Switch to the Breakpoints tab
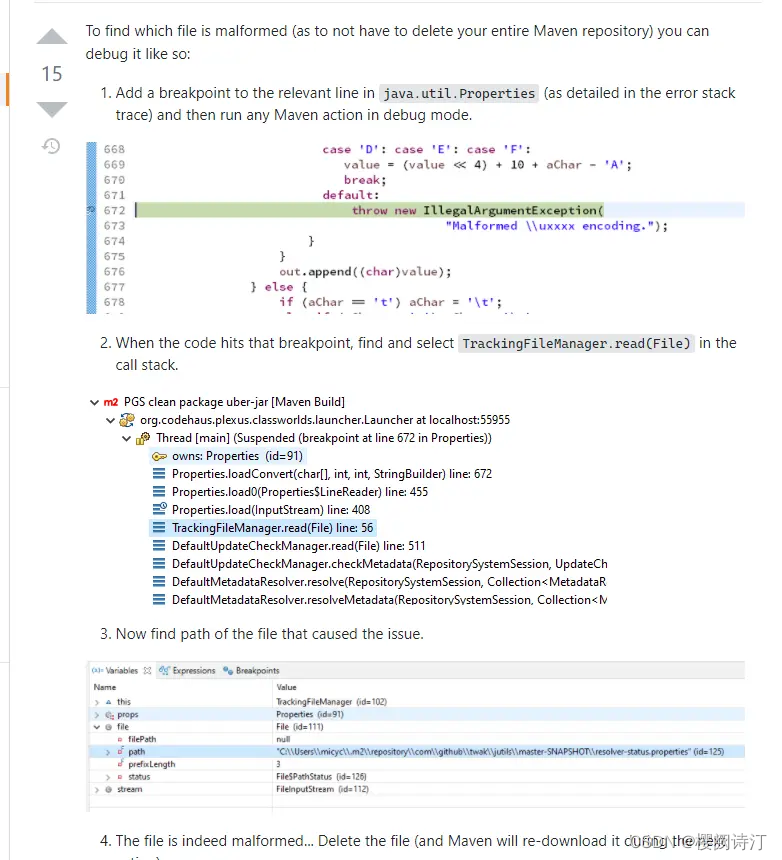This screenshot has width=782, height=860. (251, 671)
